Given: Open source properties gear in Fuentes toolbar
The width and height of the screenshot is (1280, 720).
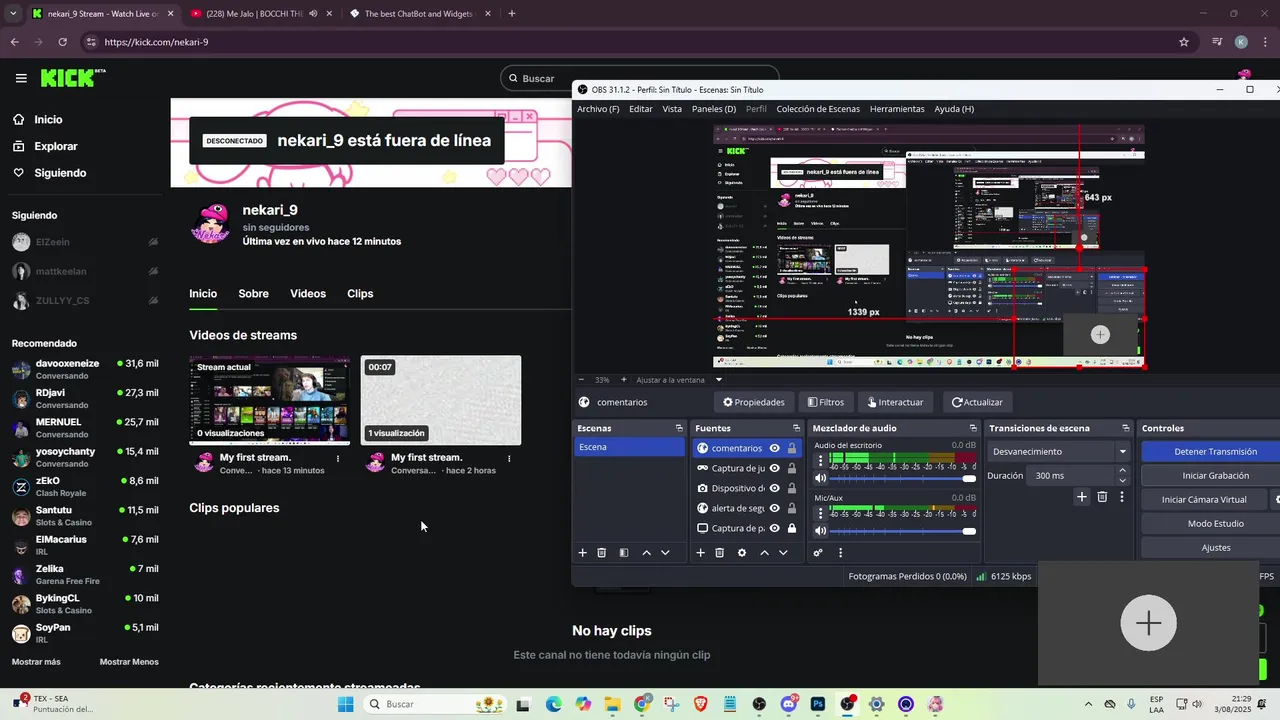Looking at the screenshot, I should [x=741, y=553].
